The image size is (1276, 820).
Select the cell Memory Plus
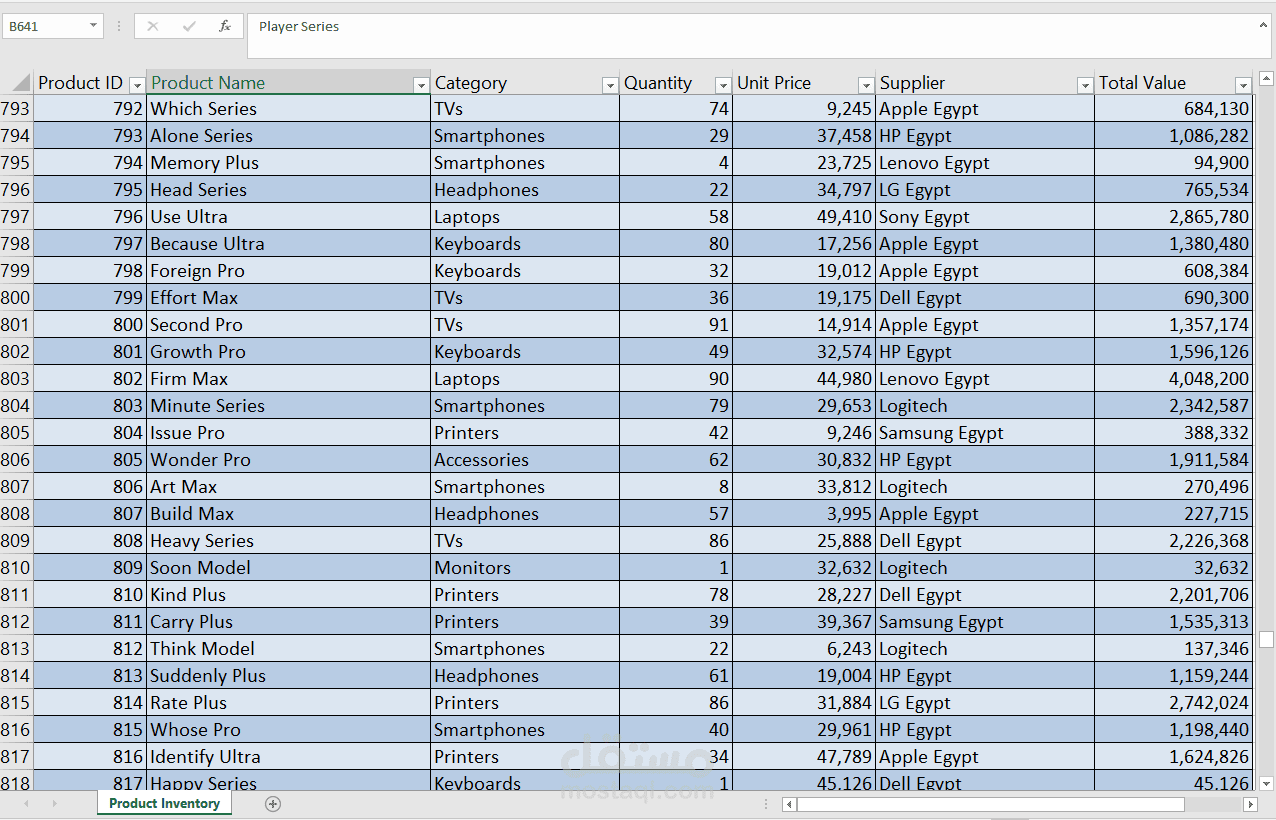coord(288,163)
